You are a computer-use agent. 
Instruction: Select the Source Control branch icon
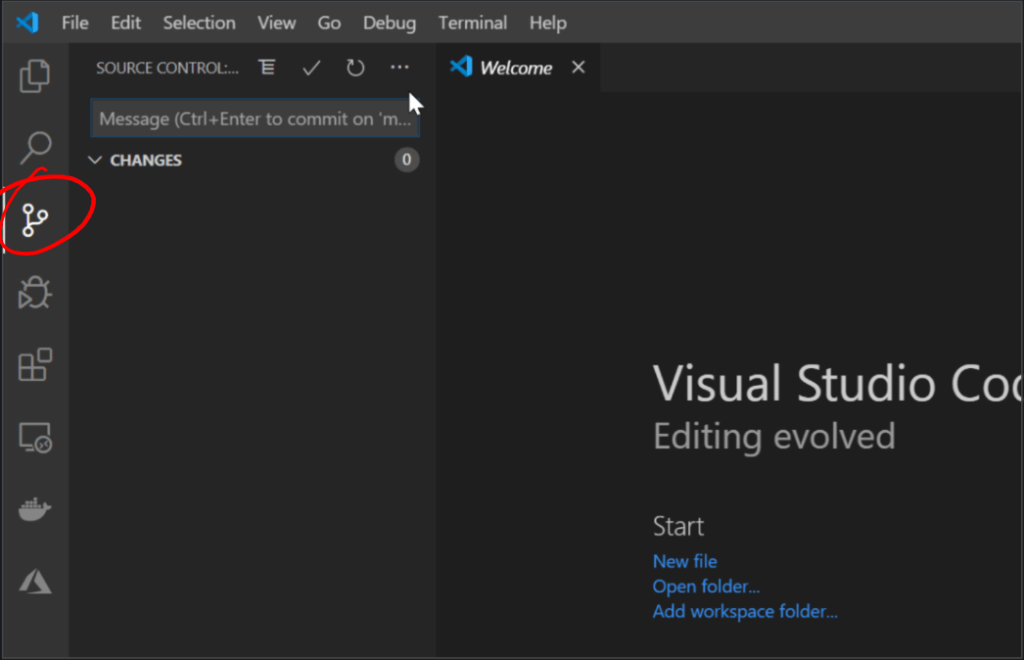tap(35, 220)
